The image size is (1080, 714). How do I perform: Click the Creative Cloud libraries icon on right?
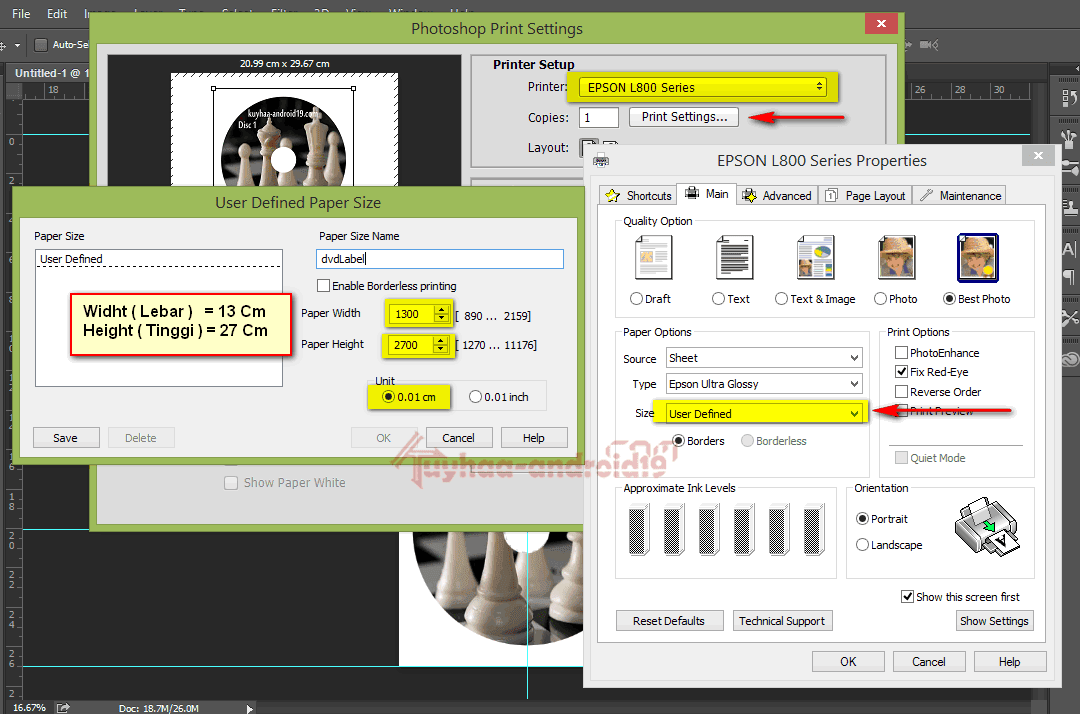(1069, 359)
